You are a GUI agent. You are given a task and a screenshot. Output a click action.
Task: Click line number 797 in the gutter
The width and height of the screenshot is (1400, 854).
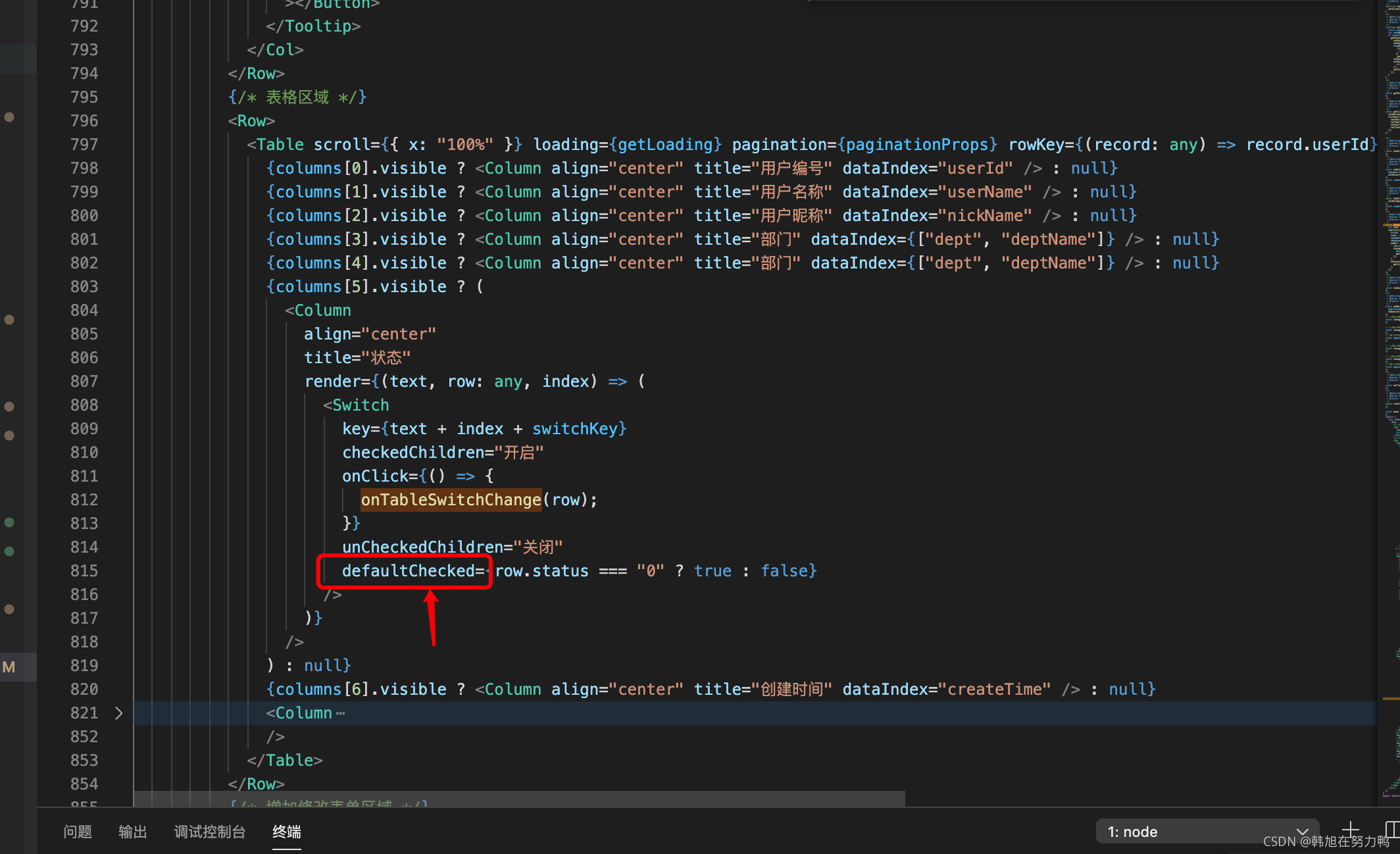[84, 145]
